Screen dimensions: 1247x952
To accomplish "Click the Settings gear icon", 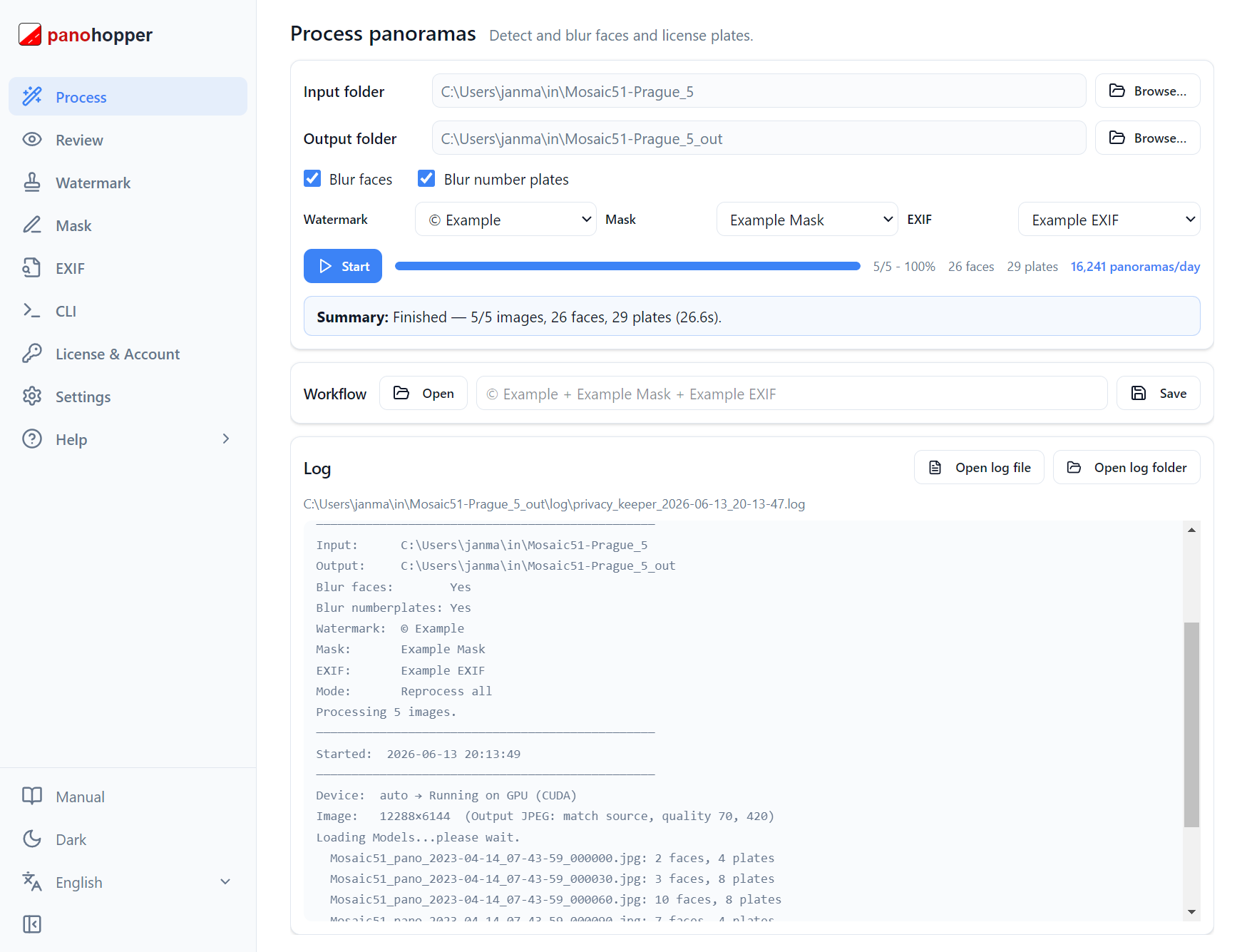I will pos(32,396).
